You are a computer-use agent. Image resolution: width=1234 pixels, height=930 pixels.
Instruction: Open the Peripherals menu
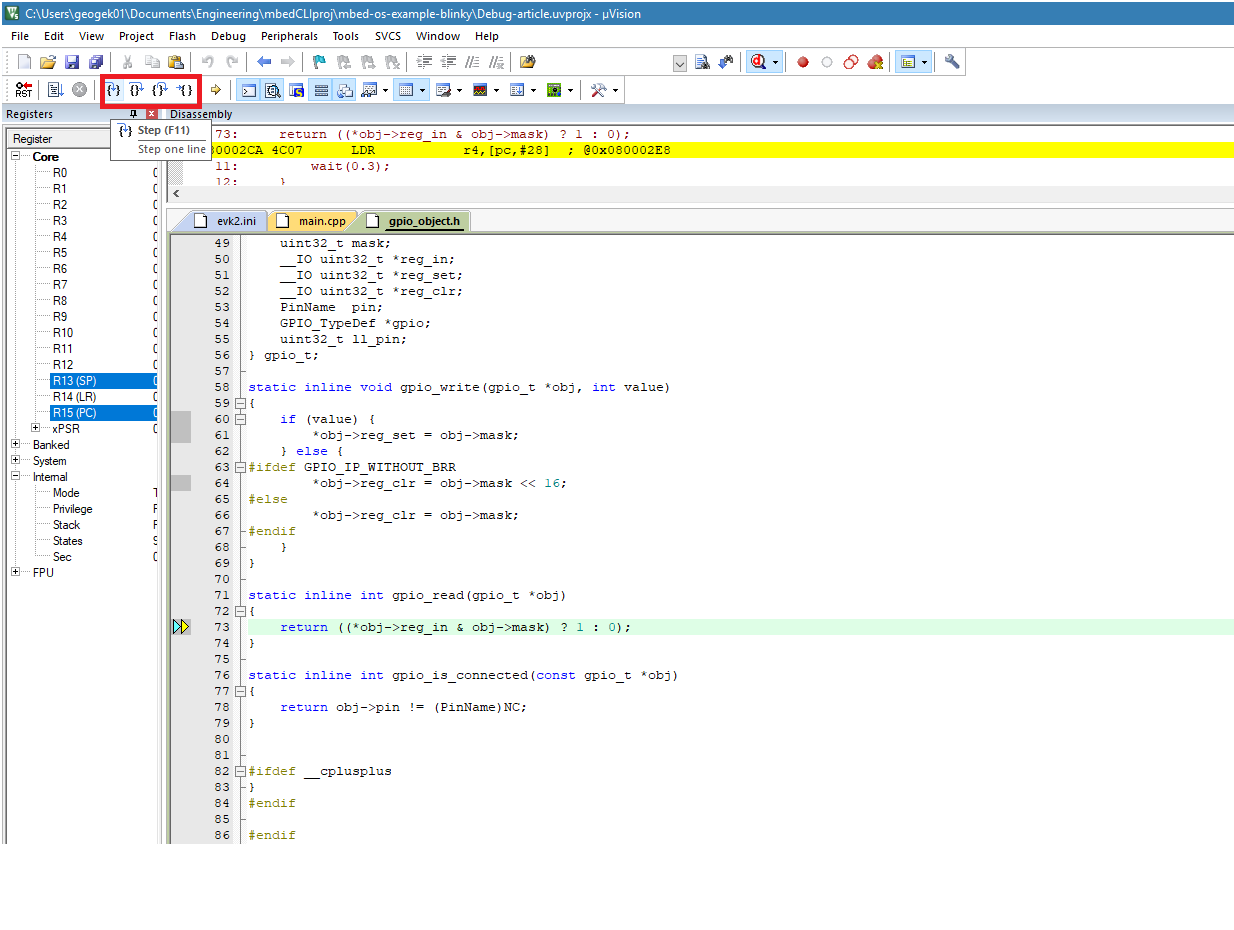pyautogui.click(x=289, y=36)
